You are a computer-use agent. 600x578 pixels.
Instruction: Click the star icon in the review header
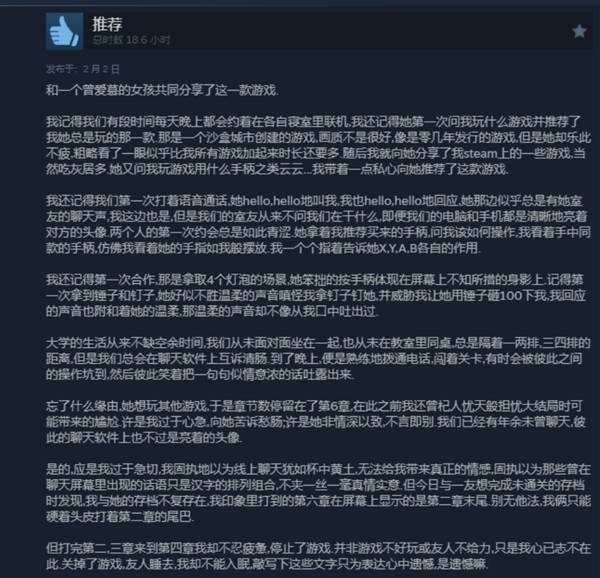click(x=579, y=31)
